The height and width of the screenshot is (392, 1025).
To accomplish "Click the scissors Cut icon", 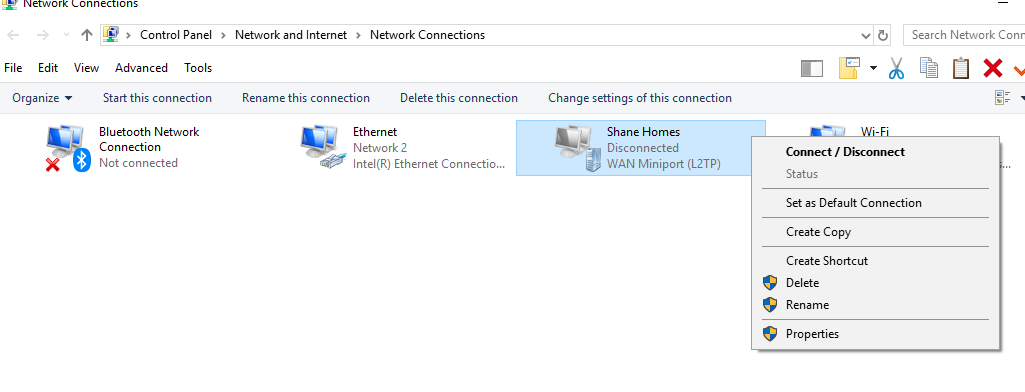I will coord(896,68).
